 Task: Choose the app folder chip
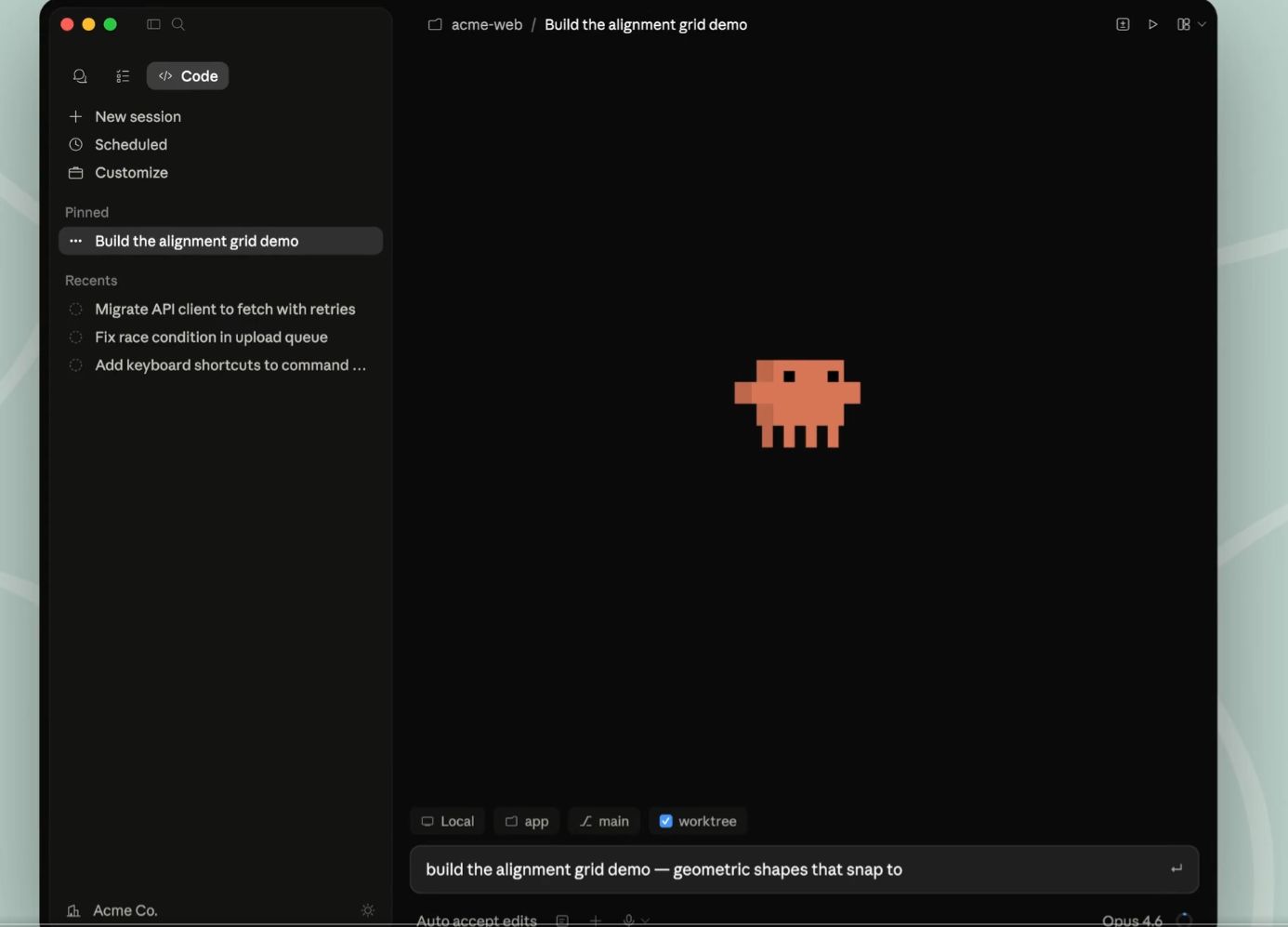[x=526, y=821]
